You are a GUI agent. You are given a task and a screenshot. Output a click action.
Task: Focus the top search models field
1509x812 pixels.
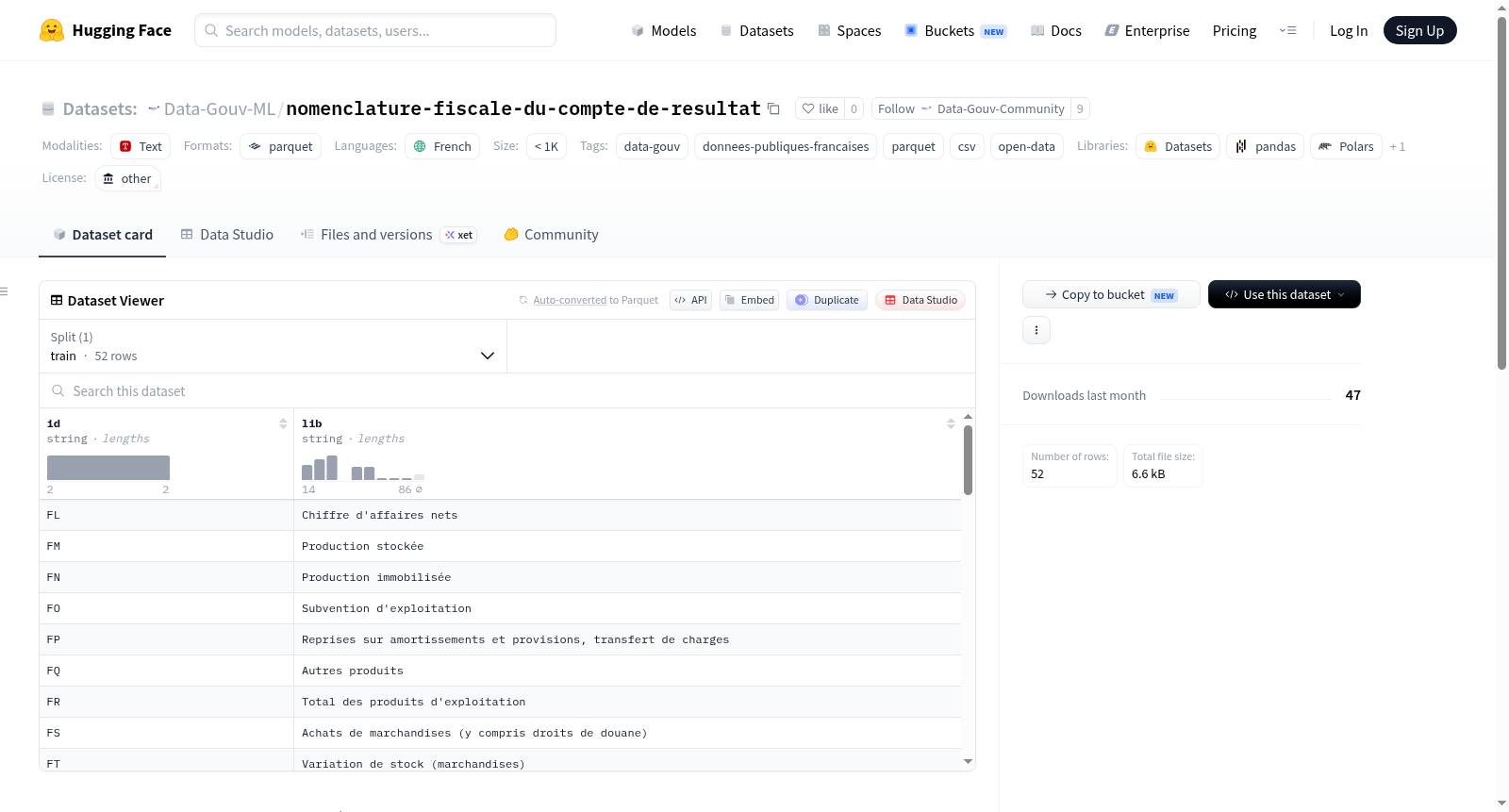(x=375, y=30)
